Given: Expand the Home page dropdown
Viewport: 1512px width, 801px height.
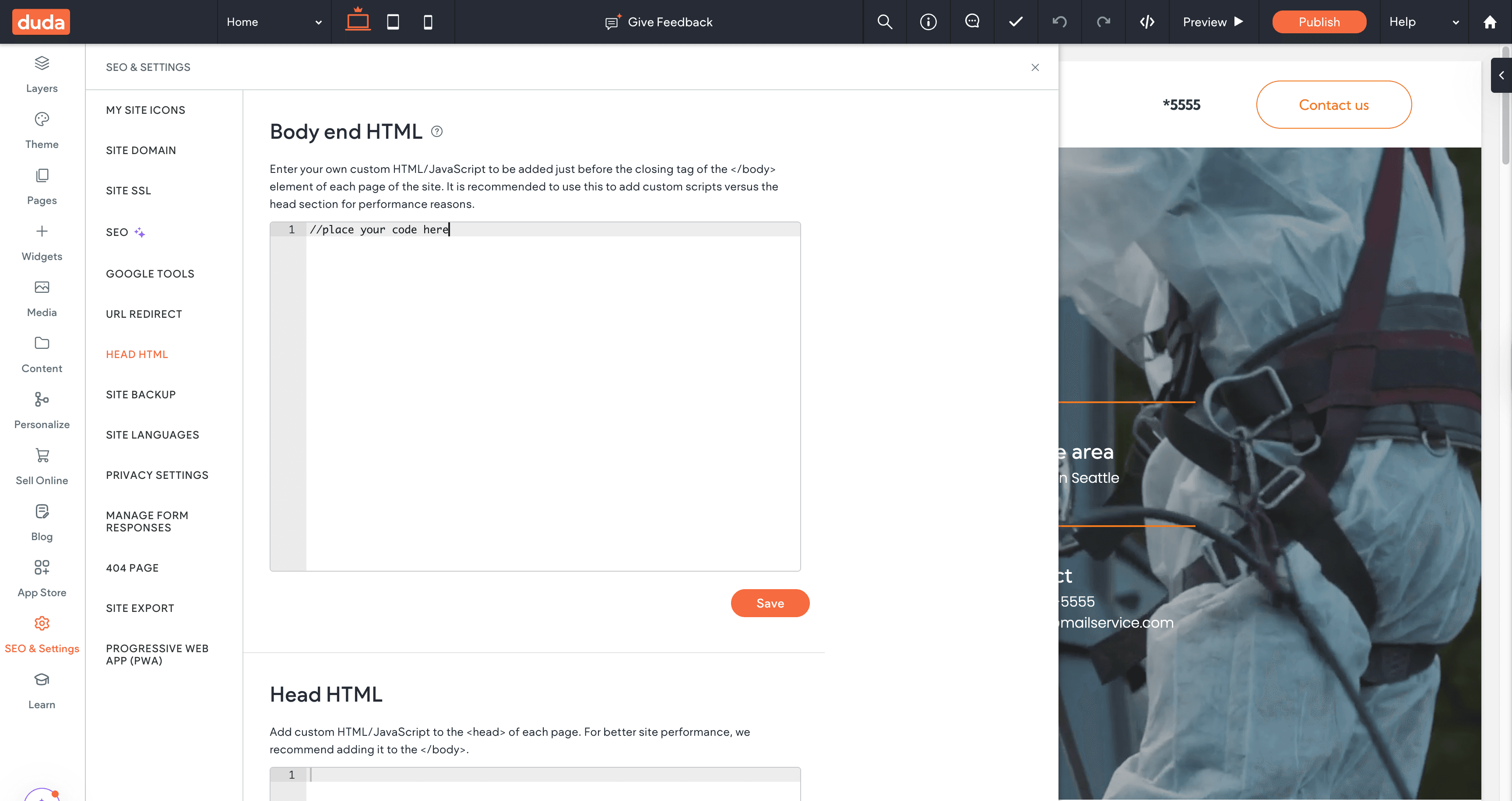Looking at the screenshot, I should 274,22.
